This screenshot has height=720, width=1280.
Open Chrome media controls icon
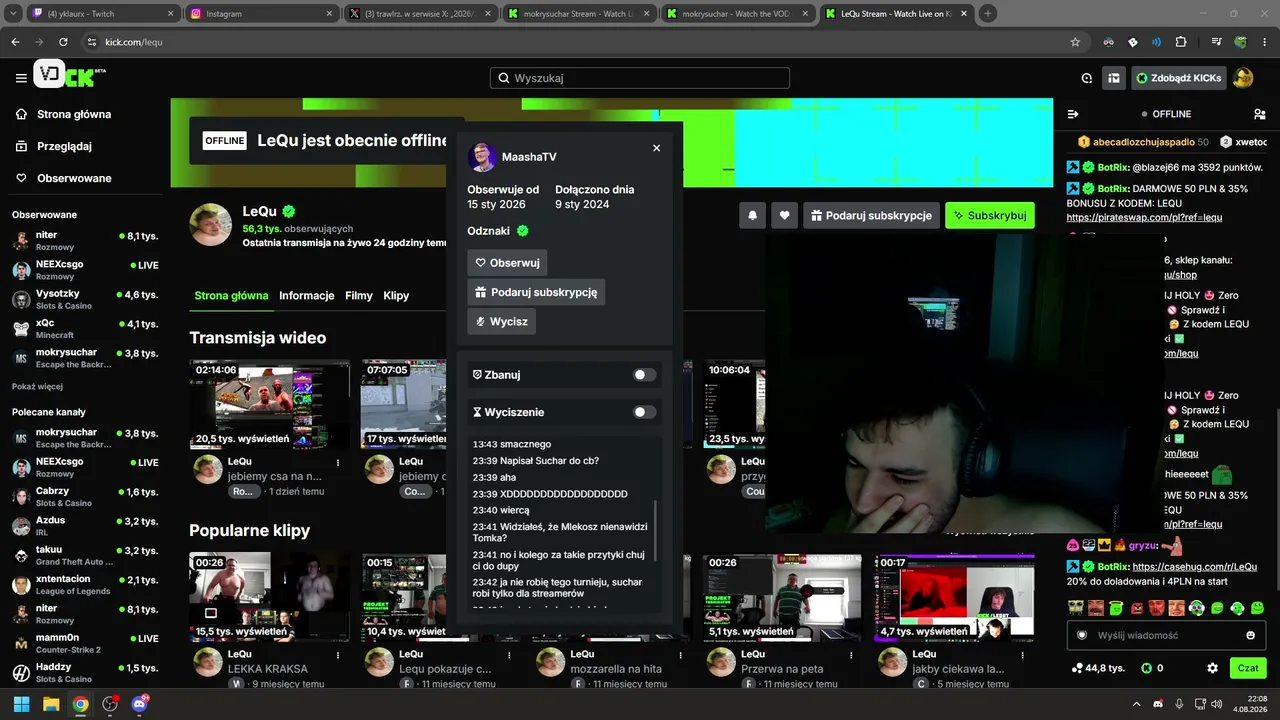tap(1216, 42)
